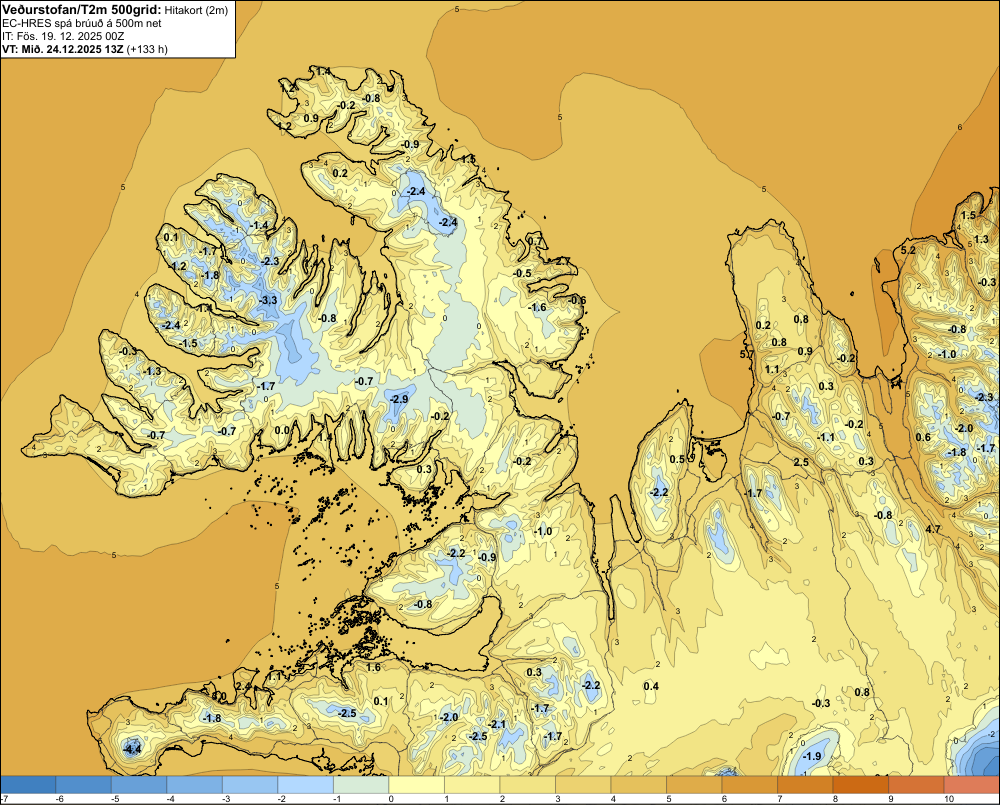Click the 5.2 temperature value
This screenshot has width=1000, height=805.
pyautogui.click(x=908, y=250)
